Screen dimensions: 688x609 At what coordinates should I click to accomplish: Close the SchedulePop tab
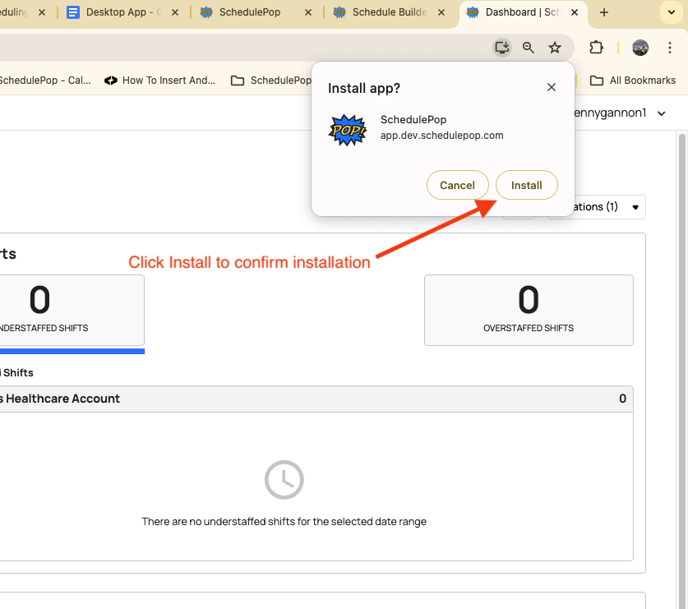pyautogui.click(x=308, y=12)
